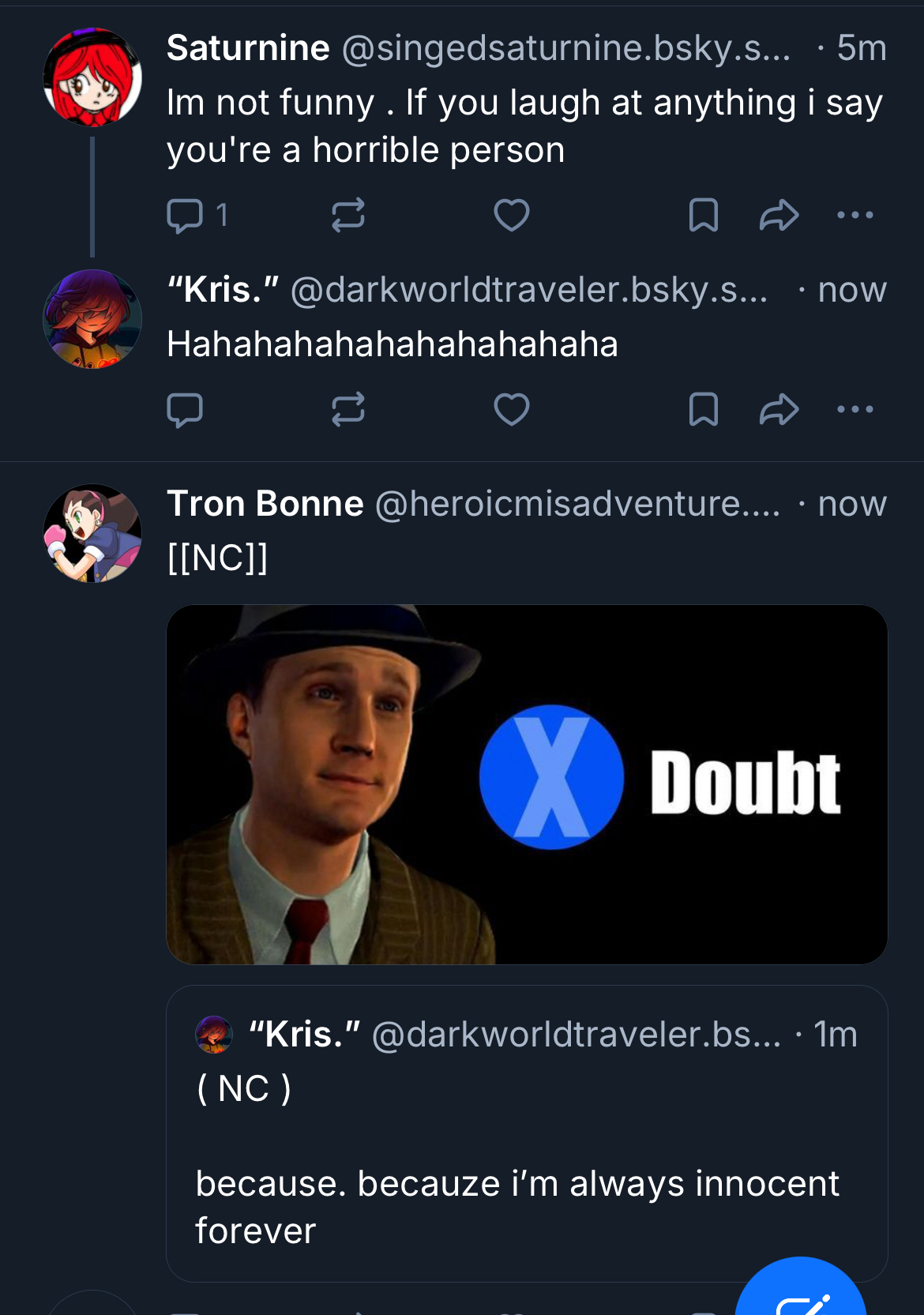Open Saturnine's profile avatar
Viewport: 924px width, 1315px height.
click(x=92, y=77)
